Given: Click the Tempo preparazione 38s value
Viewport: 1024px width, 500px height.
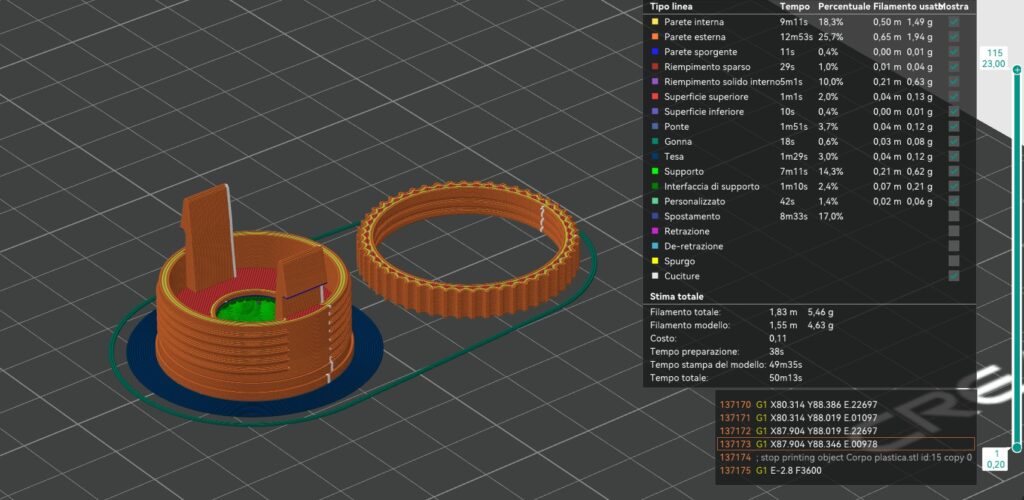Looking at the screenshot, I should coord(776,351).
